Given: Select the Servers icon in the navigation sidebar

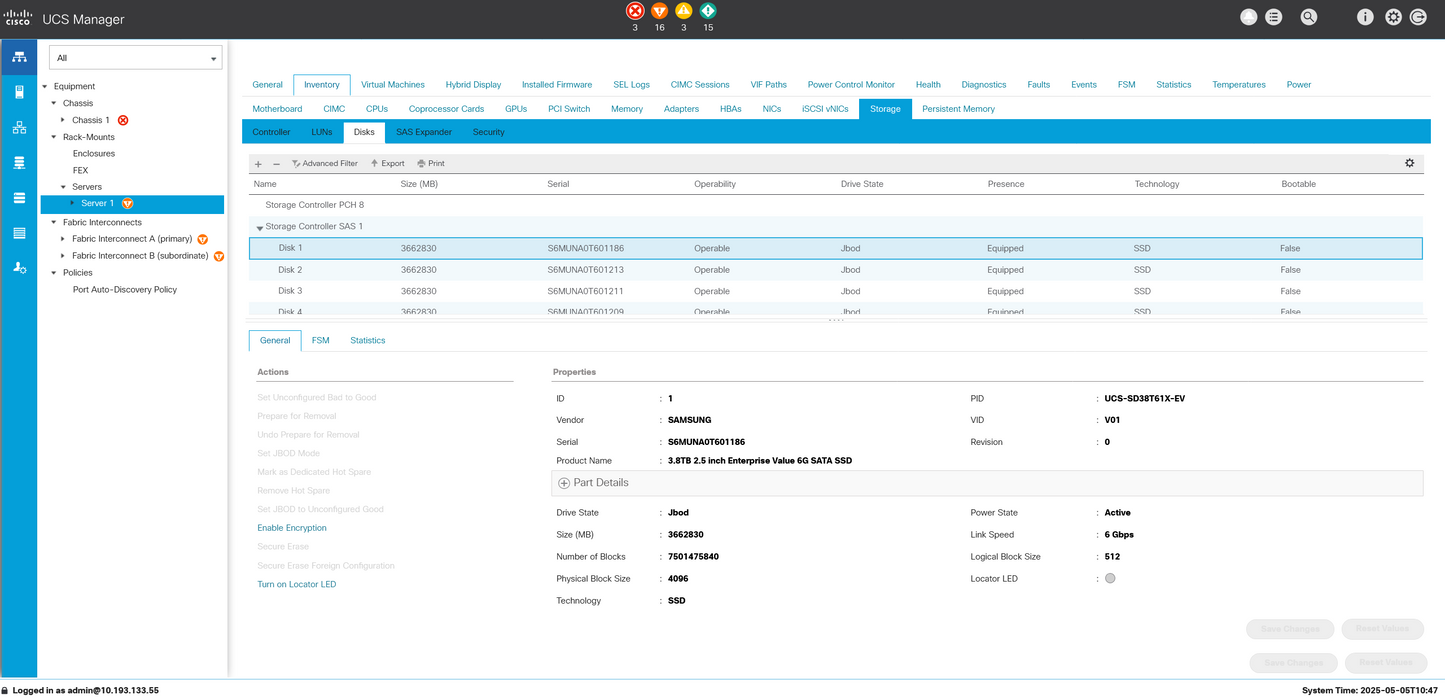Looking at the screenshot, I should click(18, 91).
